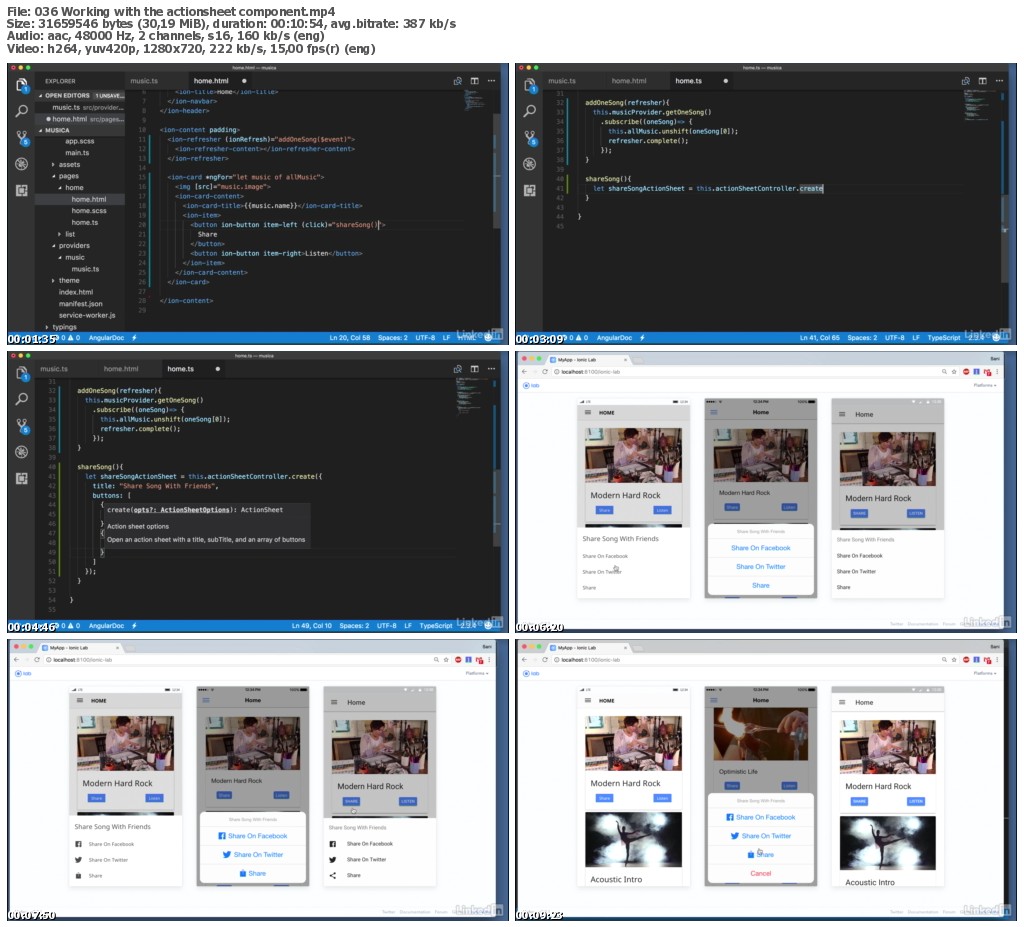
Task: Select MyApp - Ionic Lab tab, 00:06:20 frame
Action: [x=589, y=360]
